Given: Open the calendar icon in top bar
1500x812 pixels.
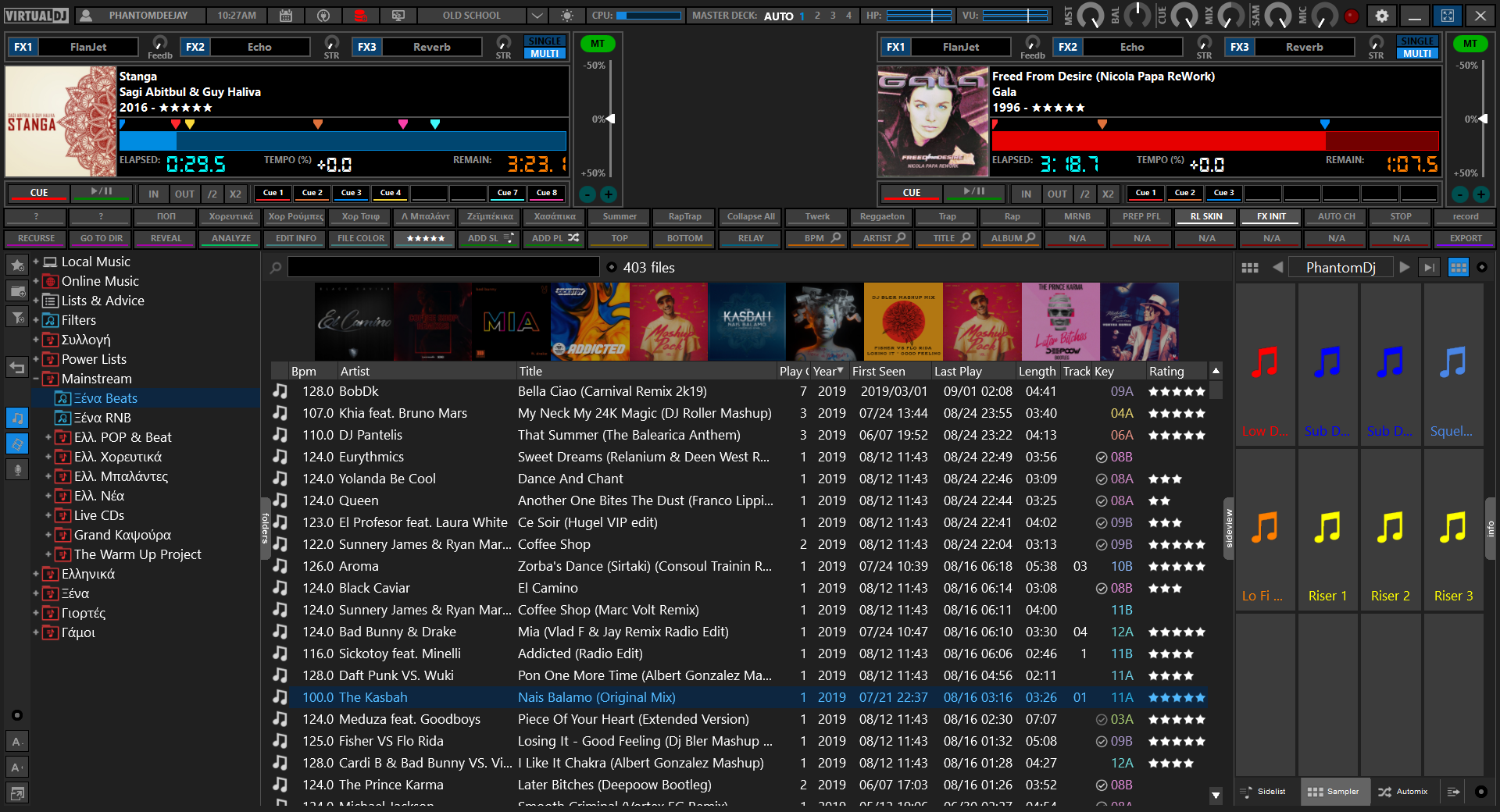Looking at the screenshot, I should coord(286,15).
